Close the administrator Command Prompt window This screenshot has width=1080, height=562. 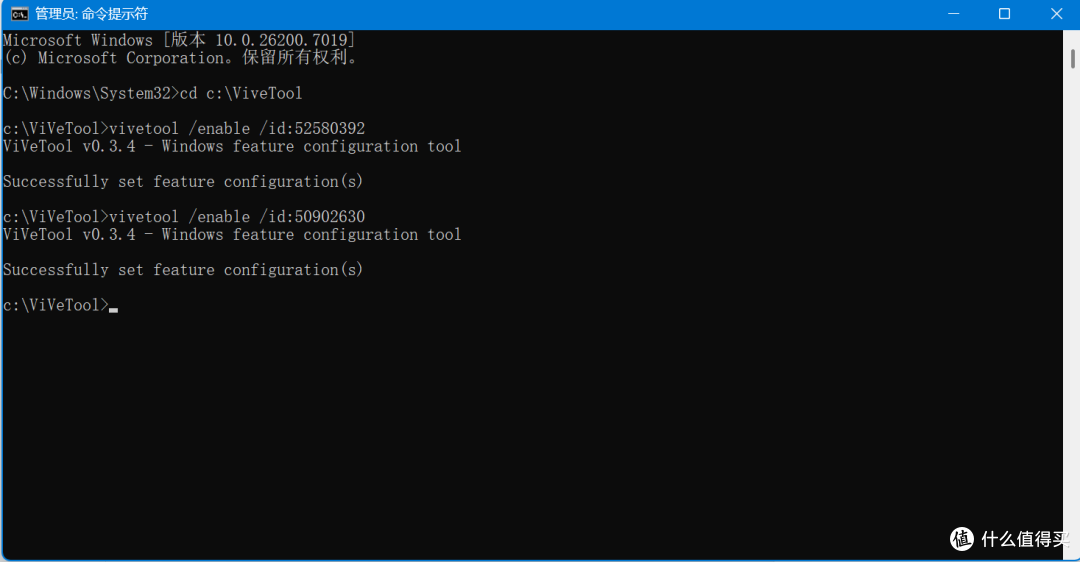[1056, 14]
